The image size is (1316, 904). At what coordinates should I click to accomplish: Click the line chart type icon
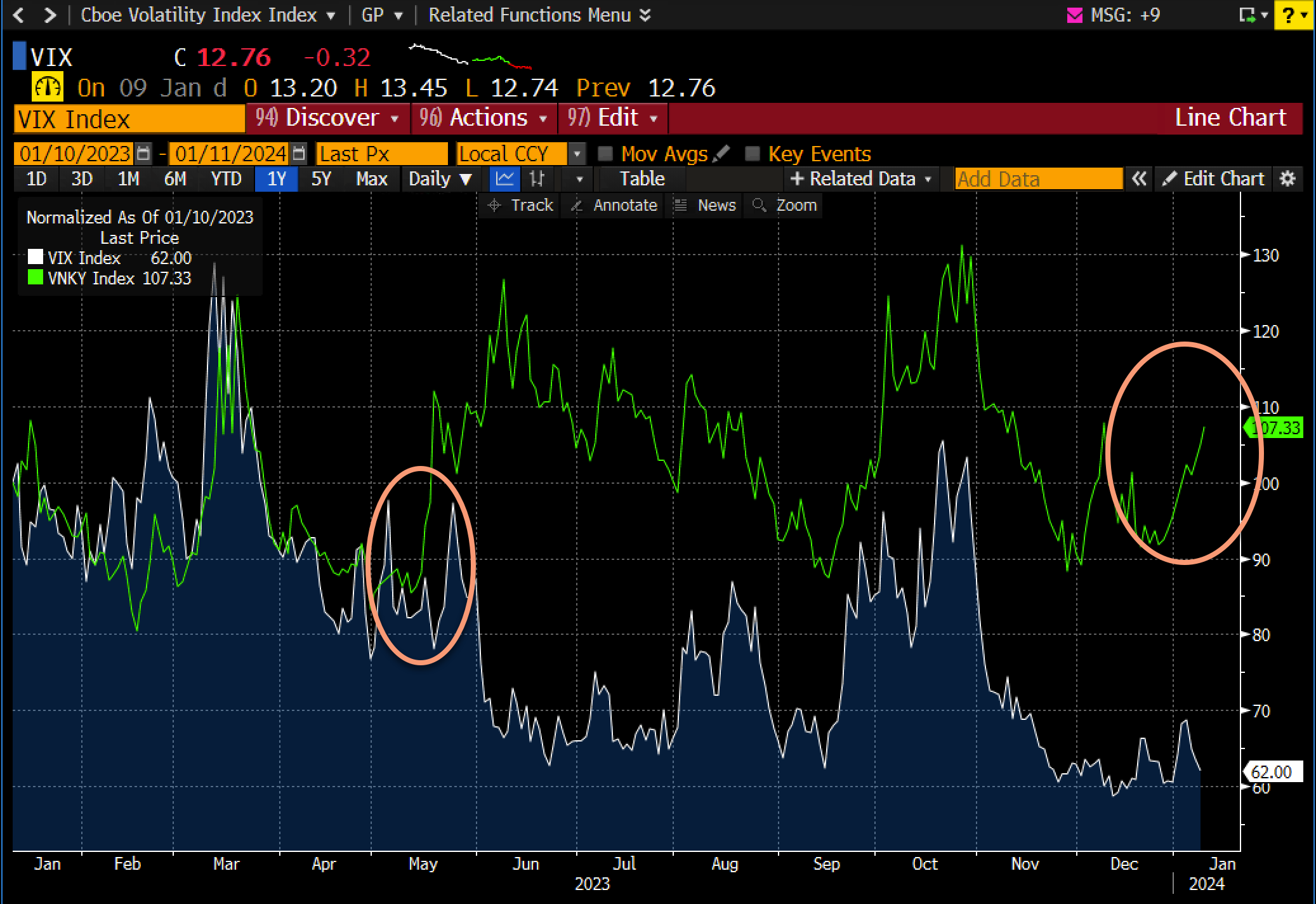click(x=504, y=179)
